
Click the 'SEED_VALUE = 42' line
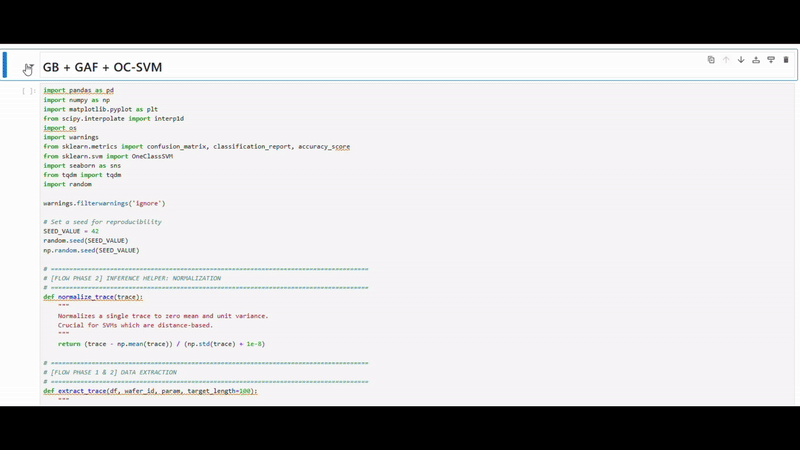pyautogui.click(x=71, y=231)
